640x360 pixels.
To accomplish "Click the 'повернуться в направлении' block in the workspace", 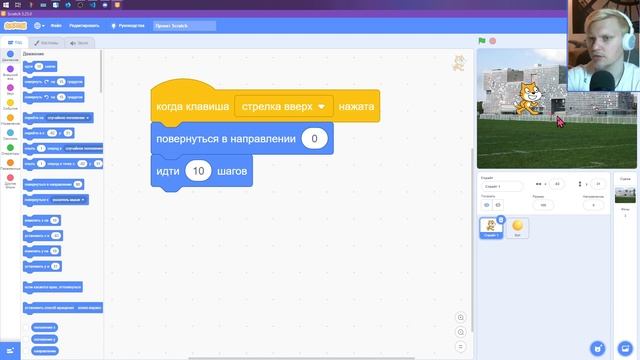I will click(x=225, y=139).
